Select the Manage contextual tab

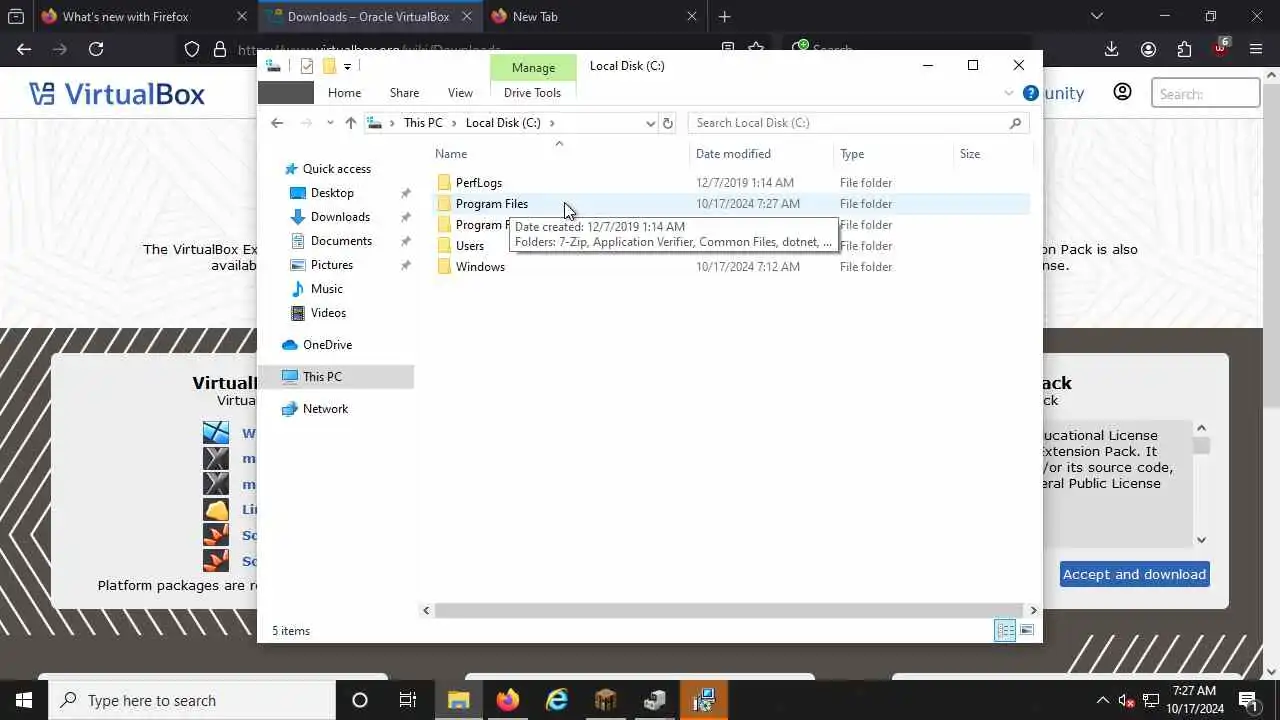coord(533,68)
